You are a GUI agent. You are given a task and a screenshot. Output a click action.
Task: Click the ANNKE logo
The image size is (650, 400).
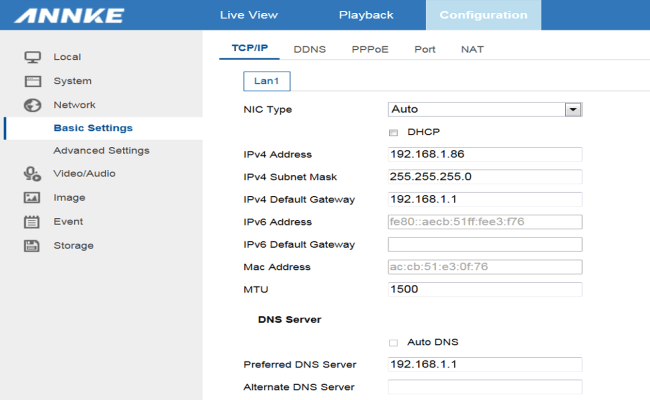[69, 16]
